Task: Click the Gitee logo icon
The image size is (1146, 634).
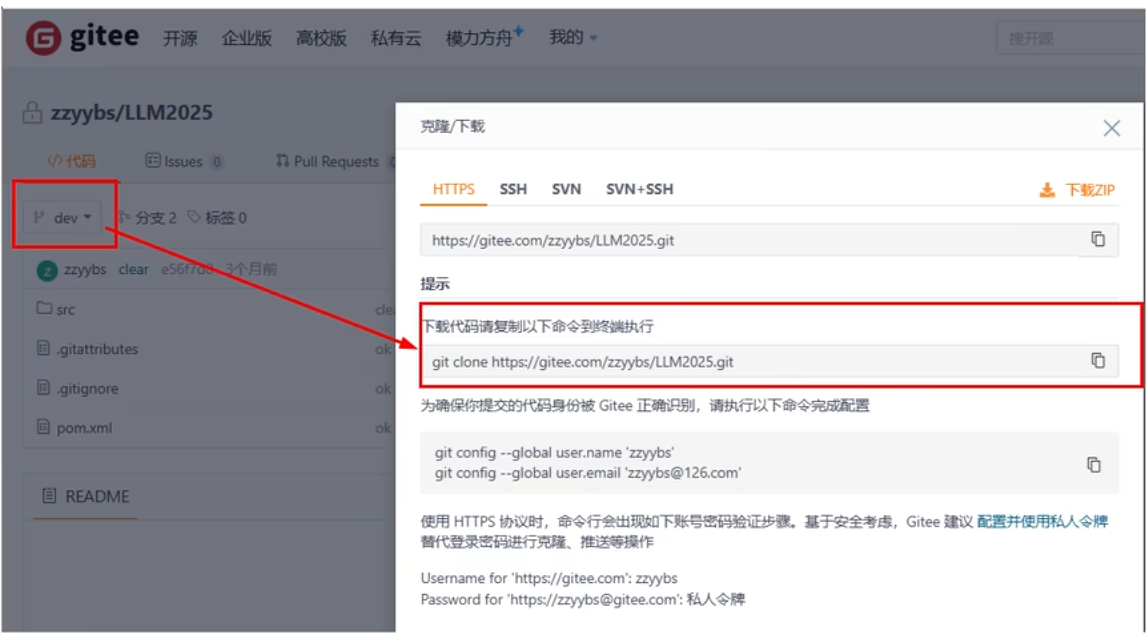Action: 44,37
